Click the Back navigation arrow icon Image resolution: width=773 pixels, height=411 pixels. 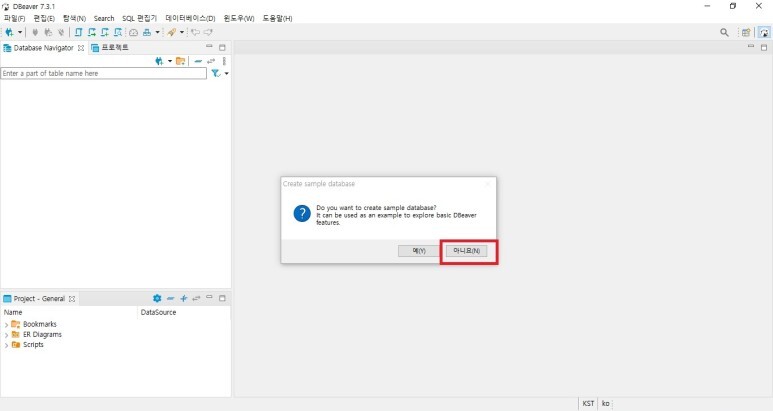pos(196,32)
